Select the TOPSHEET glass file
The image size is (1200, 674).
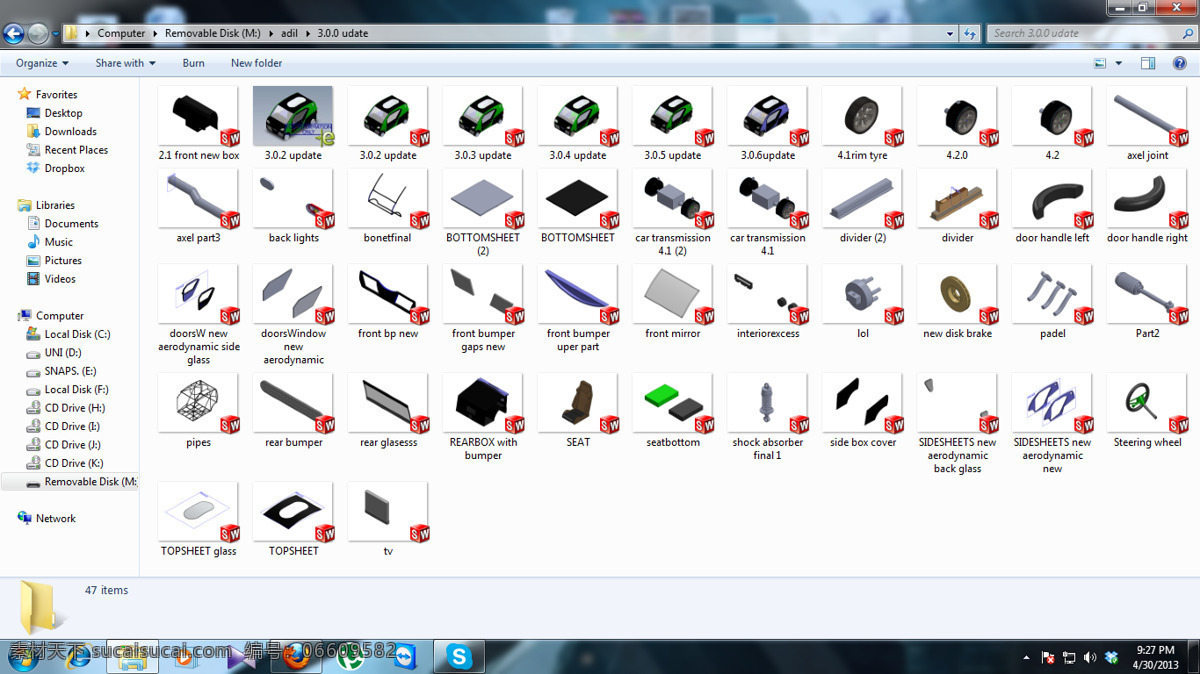(x=198, y=520)
